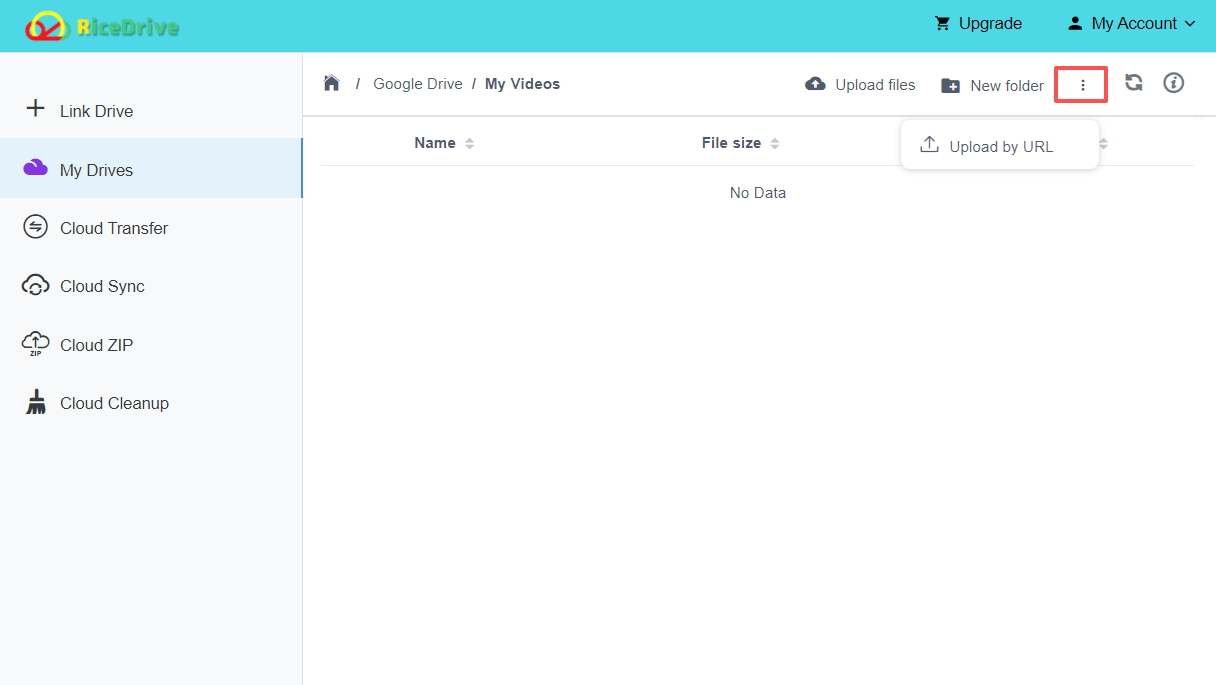Screen dimensions: 1216x685
Task: Create a New folder
Action: (991, 85)
